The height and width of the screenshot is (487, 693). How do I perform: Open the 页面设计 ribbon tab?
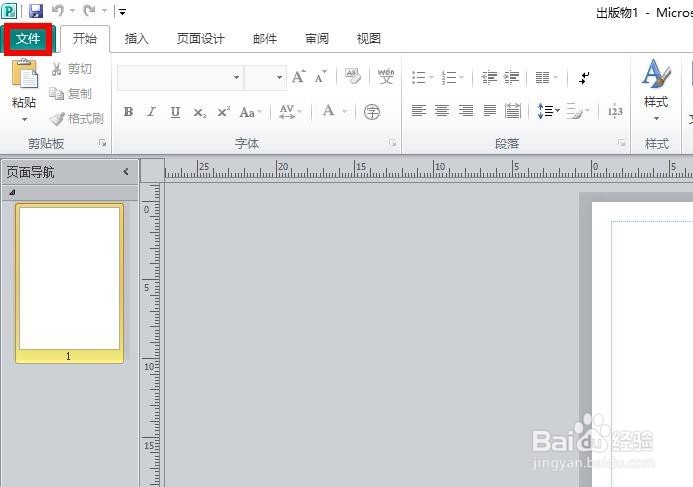pyautogui.click(x=201, y=39)
